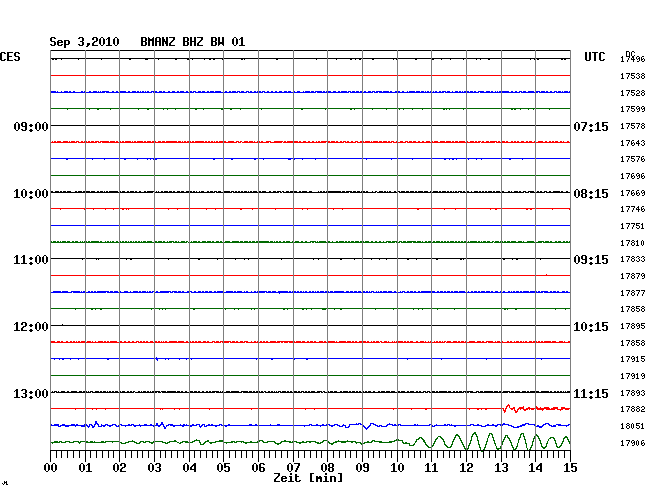
Task: Click the DC offset value 17528
Action: 633,93
